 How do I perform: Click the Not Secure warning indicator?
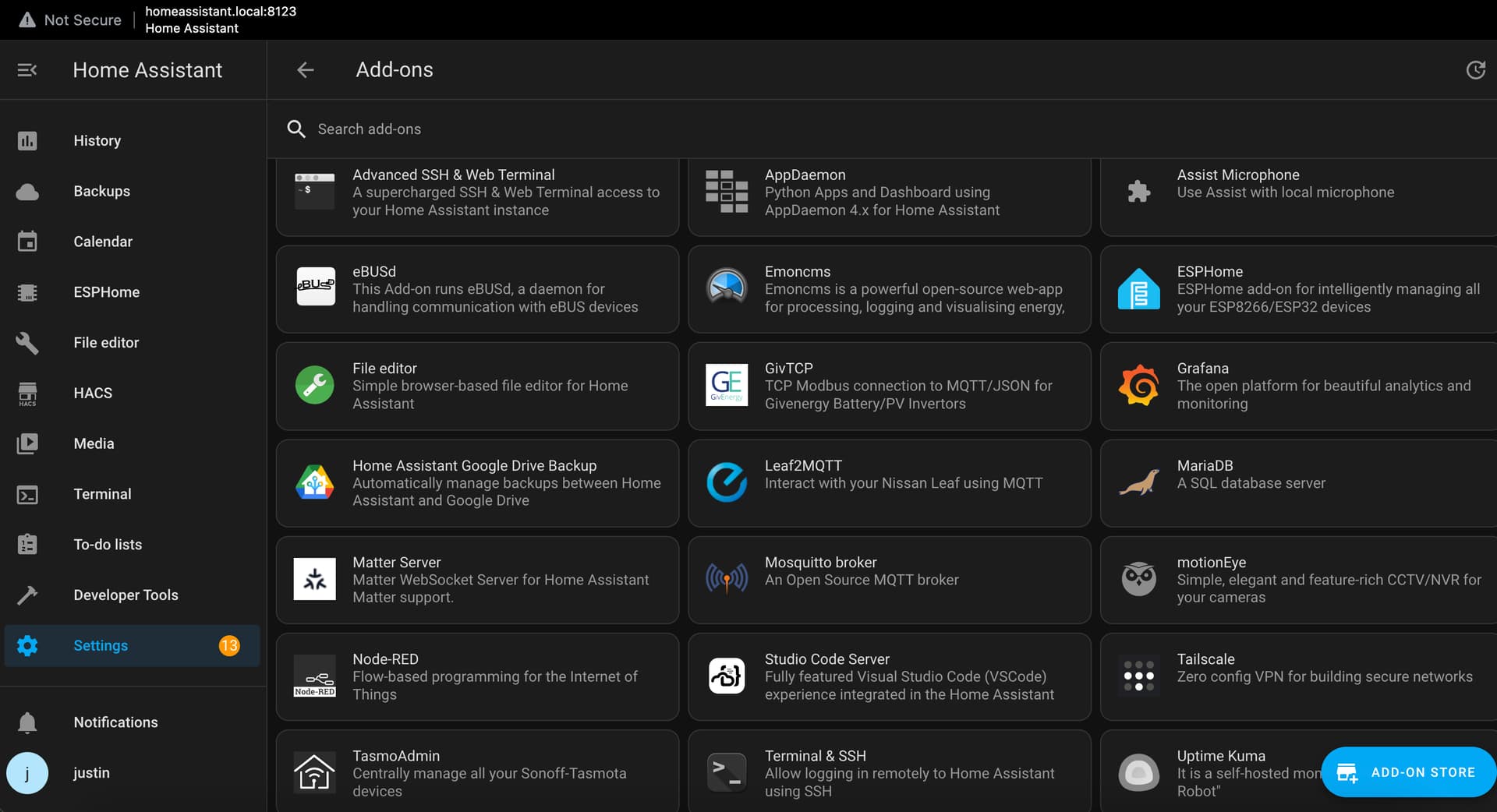(x=70, y=19)
